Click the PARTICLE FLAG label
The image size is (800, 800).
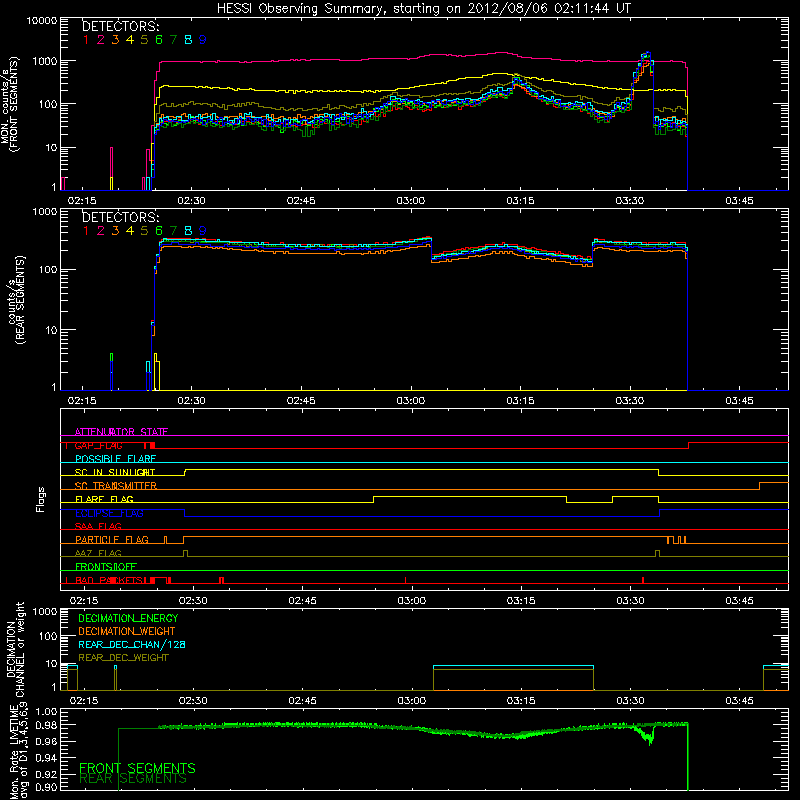[112, 540]
